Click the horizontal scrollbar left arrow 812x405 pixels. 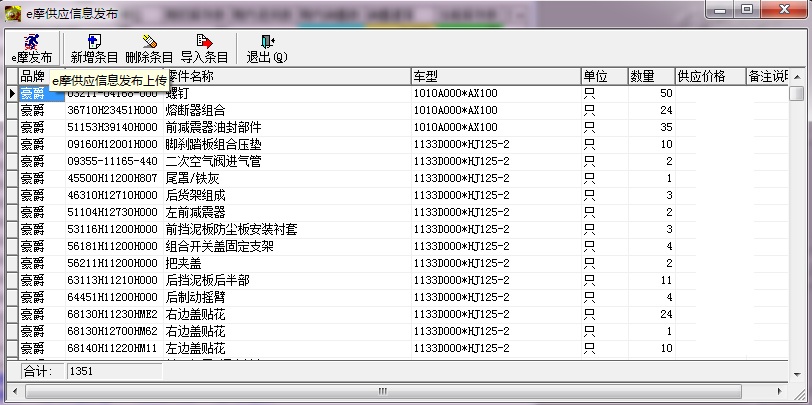pos(14,391)
